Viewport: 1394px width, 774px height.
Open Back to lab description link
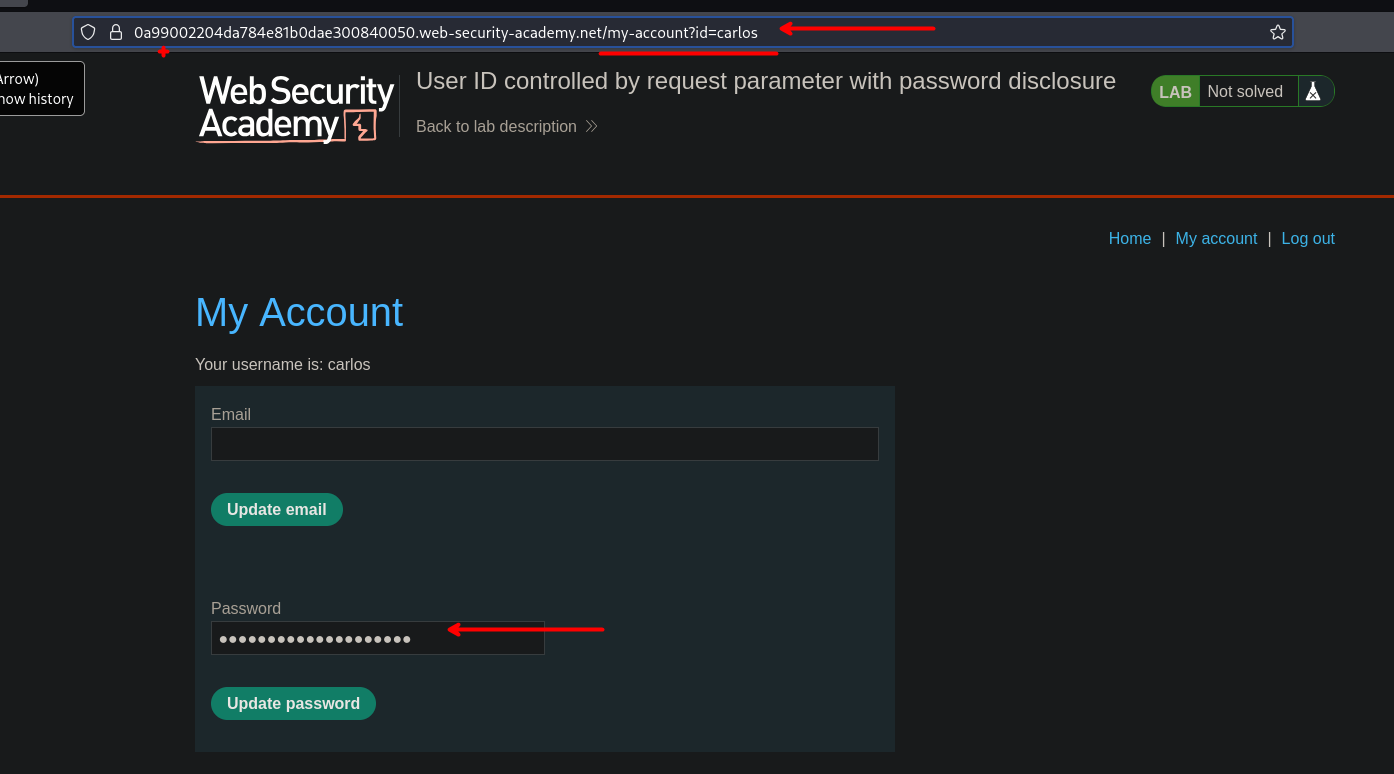[x=496, y=127]
